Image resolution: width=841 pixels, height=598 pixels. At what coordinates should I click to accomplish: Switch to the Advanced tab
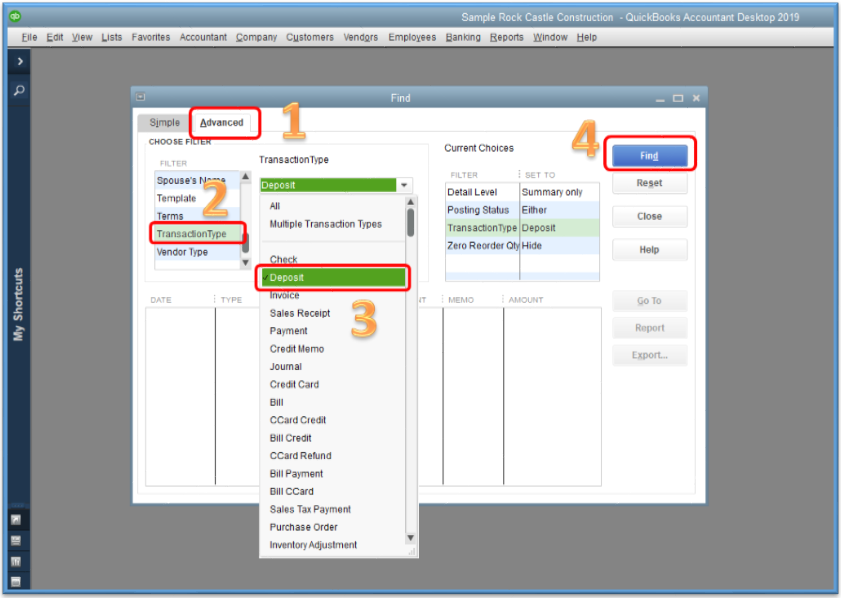222,122
